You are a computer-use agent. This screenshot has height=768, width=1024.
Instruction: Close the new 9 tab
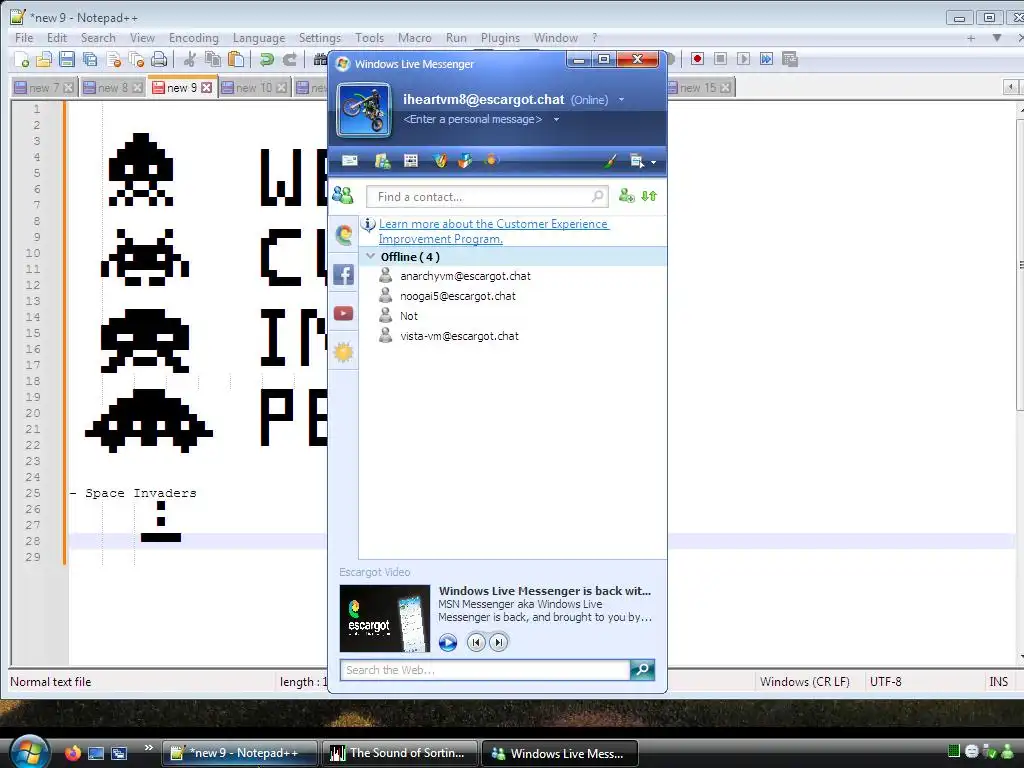point(206,88)
